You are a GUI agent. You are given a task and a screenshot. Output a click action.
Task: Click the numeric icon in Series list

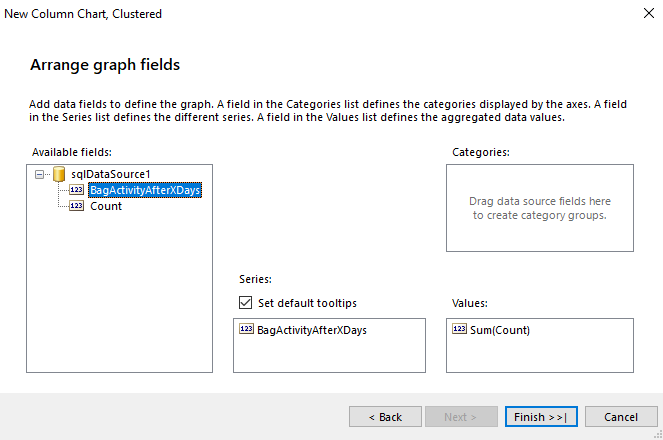coord(246,329)
